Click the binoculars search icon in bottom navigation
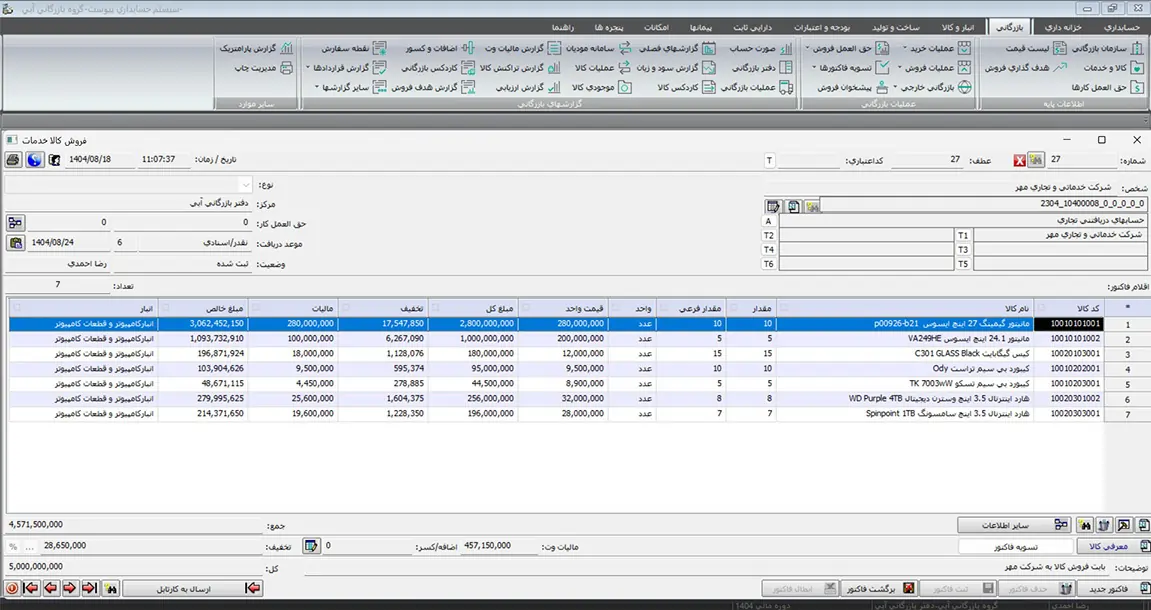Screen dimensions: 1151x610 [111, 590]
